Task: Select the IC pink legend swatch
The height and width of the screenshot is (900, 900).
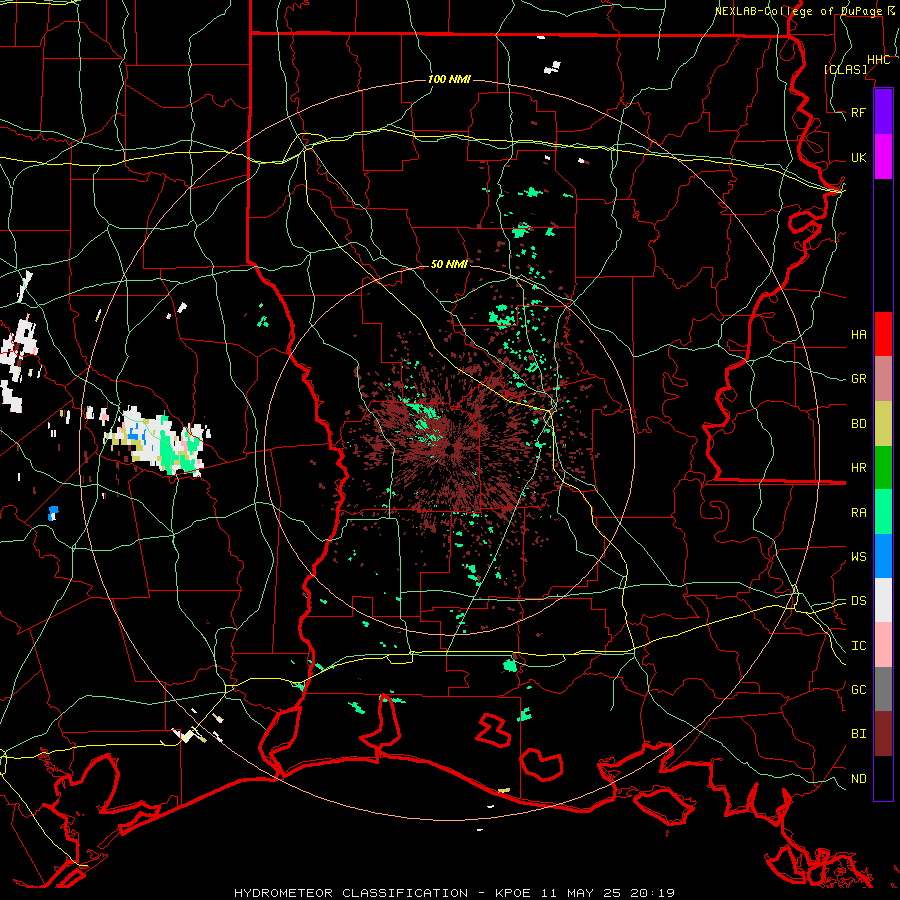Action: tap(883, 645)
